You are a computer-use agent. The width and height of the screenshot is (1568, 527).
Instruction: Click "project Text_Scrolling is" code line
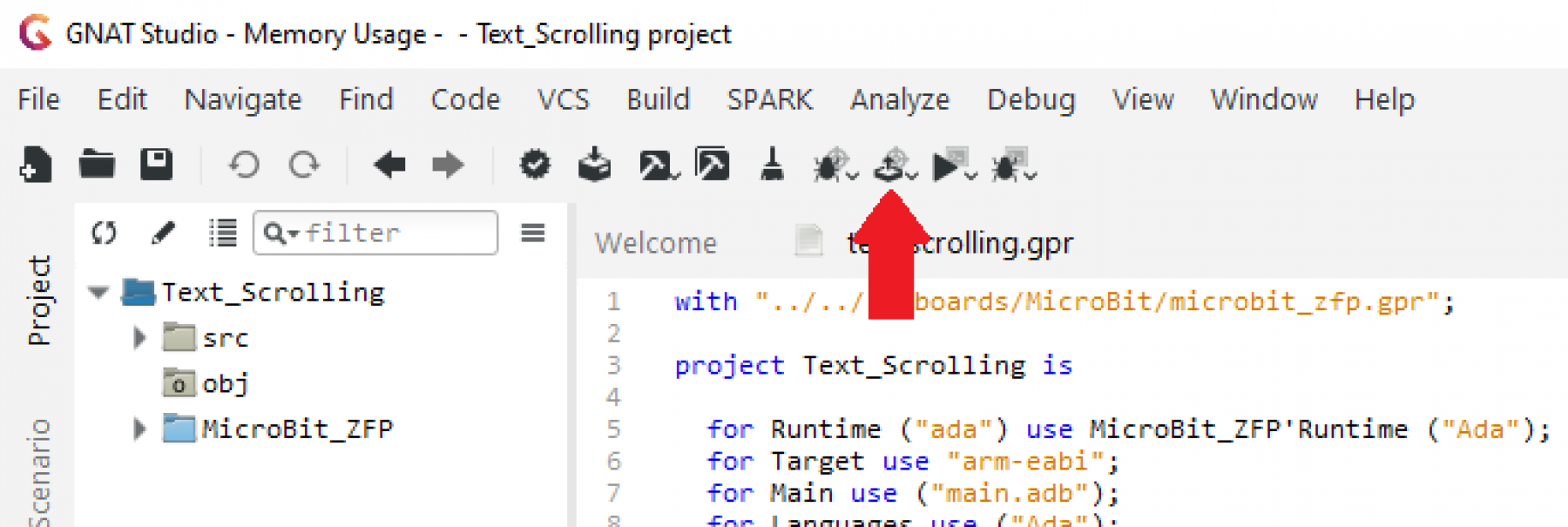pyautogui.click(x=874, y=365)
